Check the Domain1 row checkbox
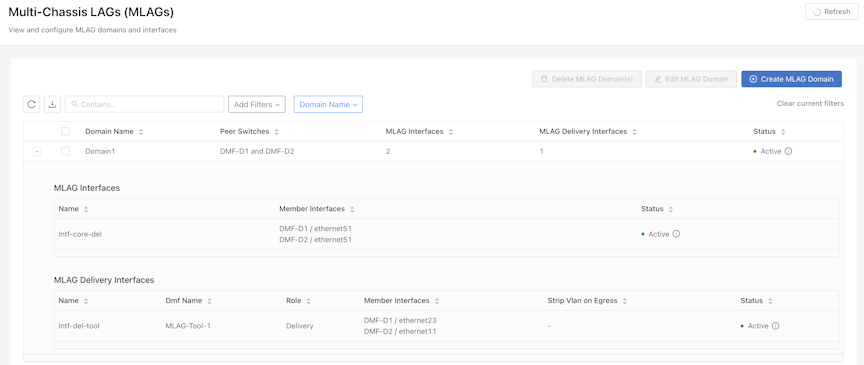The width and height of the screenshot is (864, 365). click(66, 151)
